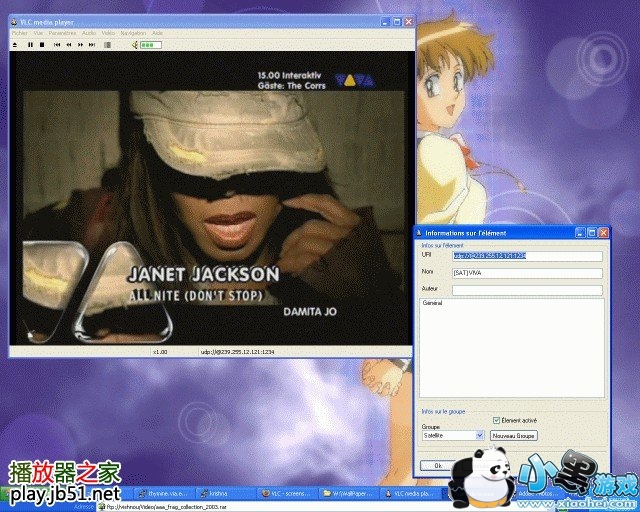Pause playback with the pause button
The height and width of the screenshot is (512, 640).
pyautogui.click(x=30, y=45)
